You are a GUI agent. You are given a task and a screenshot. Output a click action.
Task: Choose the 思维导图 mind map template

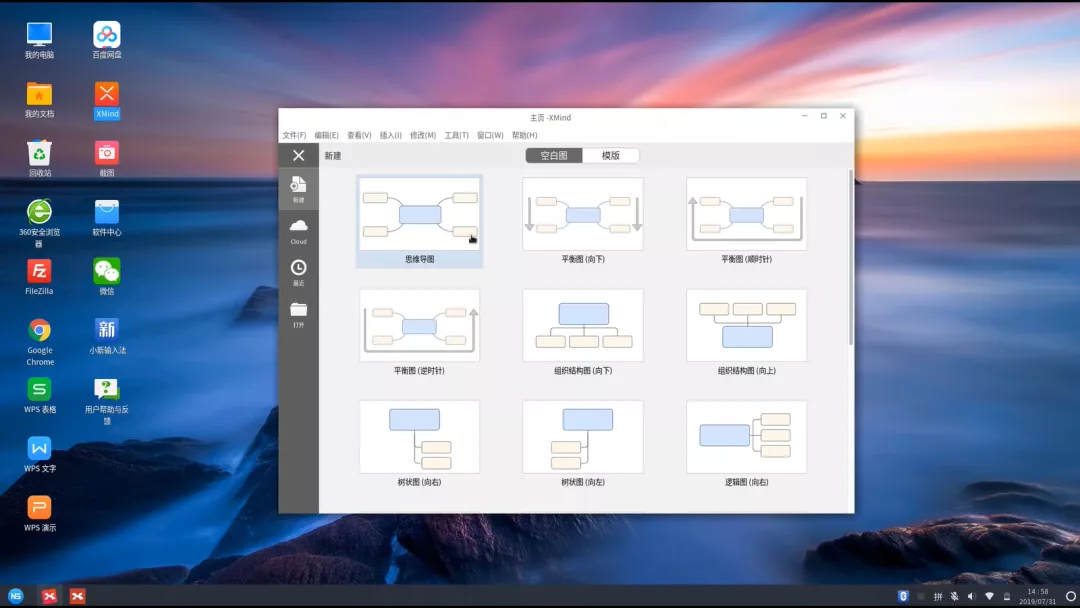click(419, 221)
